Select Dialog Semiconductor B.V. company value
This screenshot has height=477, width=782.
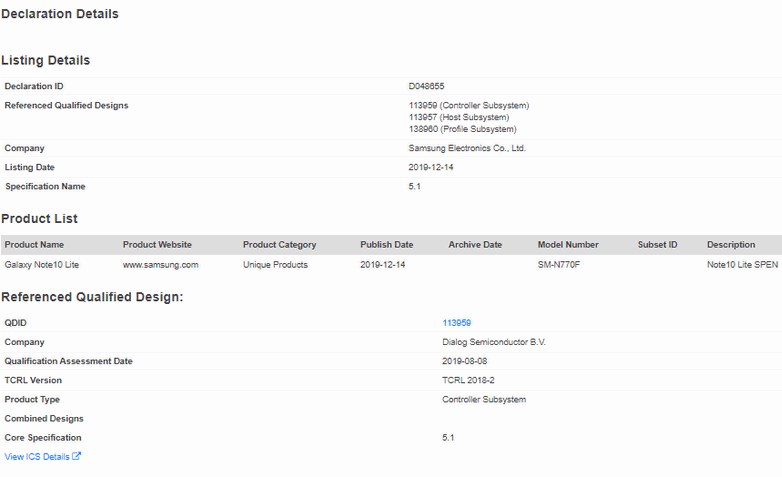pos(494,342)
